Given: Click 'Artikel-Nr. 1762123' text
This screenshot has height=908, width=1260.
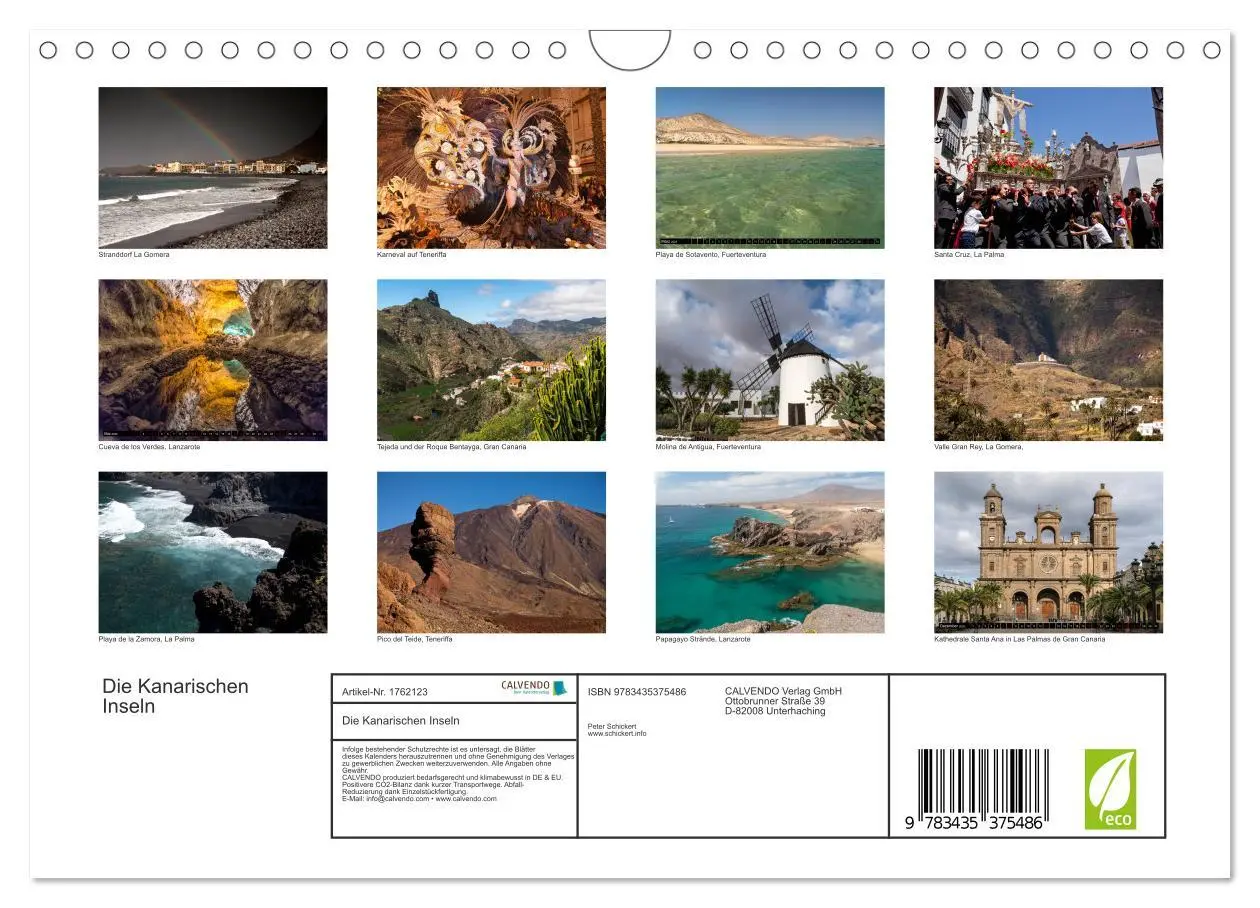Looking at the screenshot, I should (x=385, y=692).
